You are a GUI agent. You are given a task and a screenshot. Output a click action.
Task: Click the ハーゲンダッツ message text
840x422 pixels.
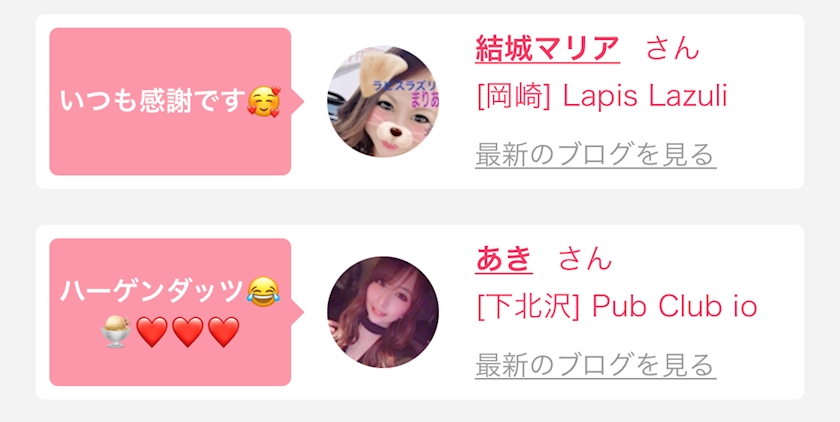tap(153, 292)
